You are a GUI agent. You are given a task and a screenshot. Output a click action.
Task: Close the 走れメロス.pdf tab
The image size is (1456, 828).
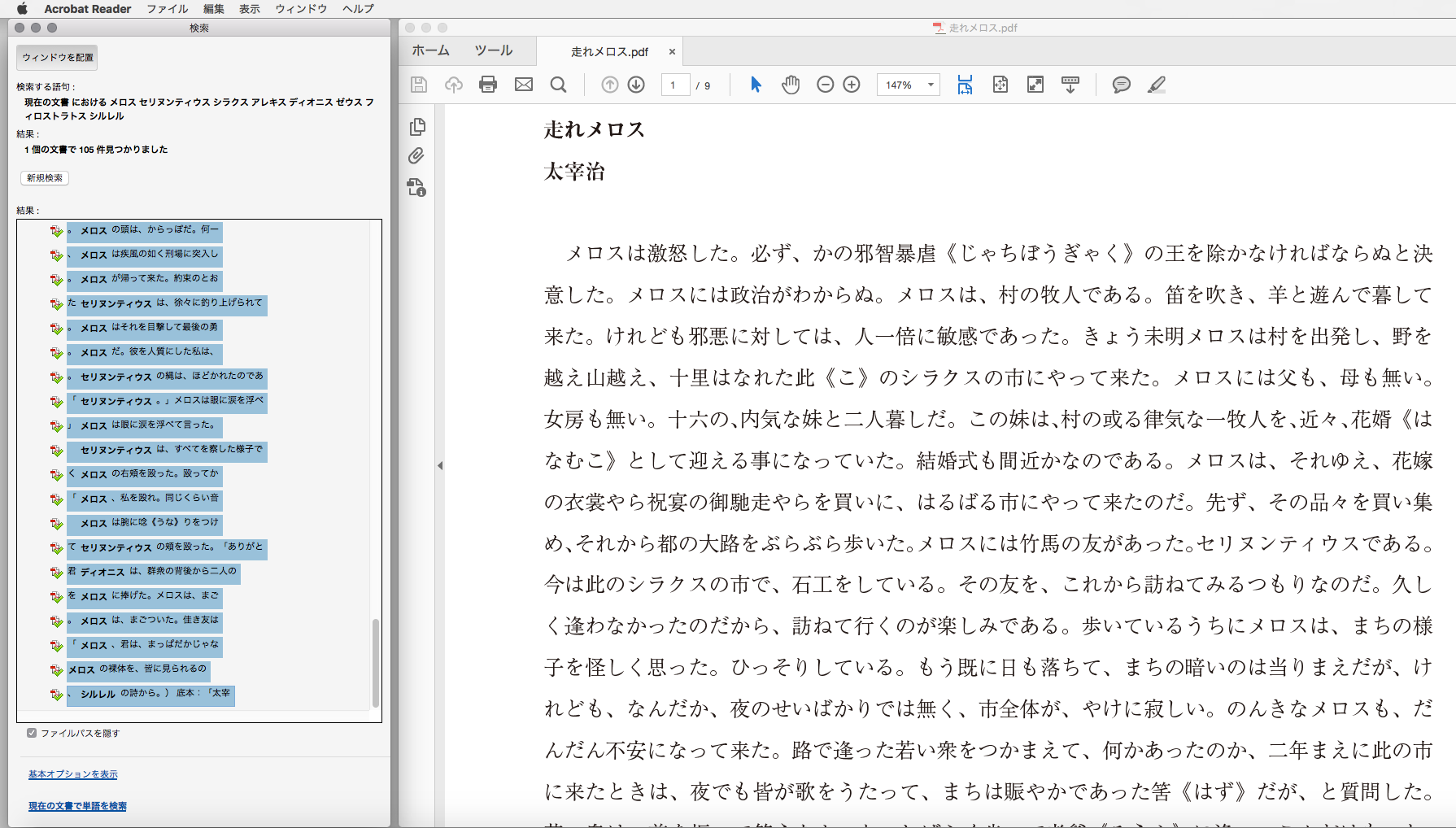(x=672, y=51)
